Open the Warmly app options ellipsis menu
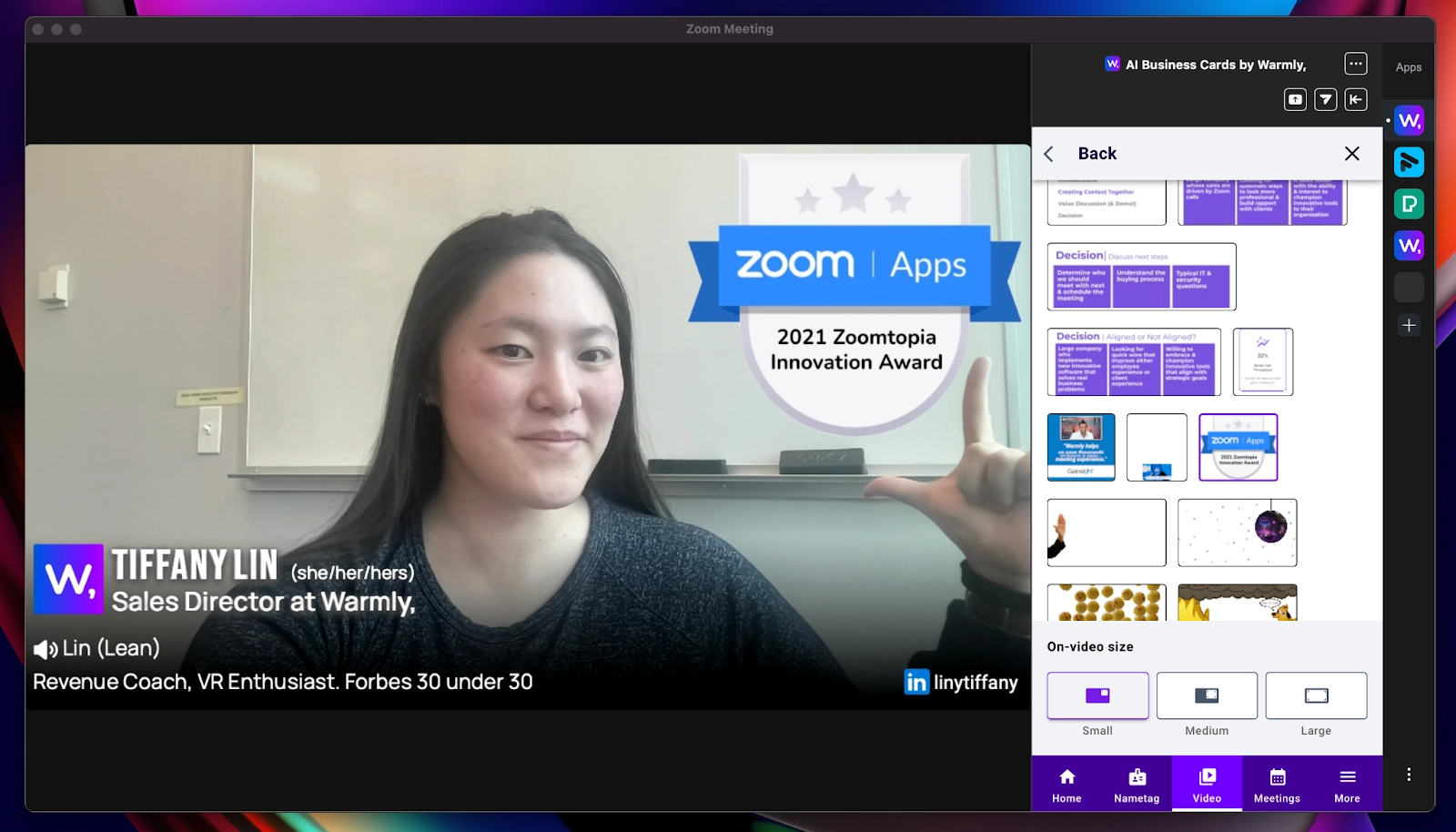The width and height of the screenshot is (1456, 832). 1356,64
